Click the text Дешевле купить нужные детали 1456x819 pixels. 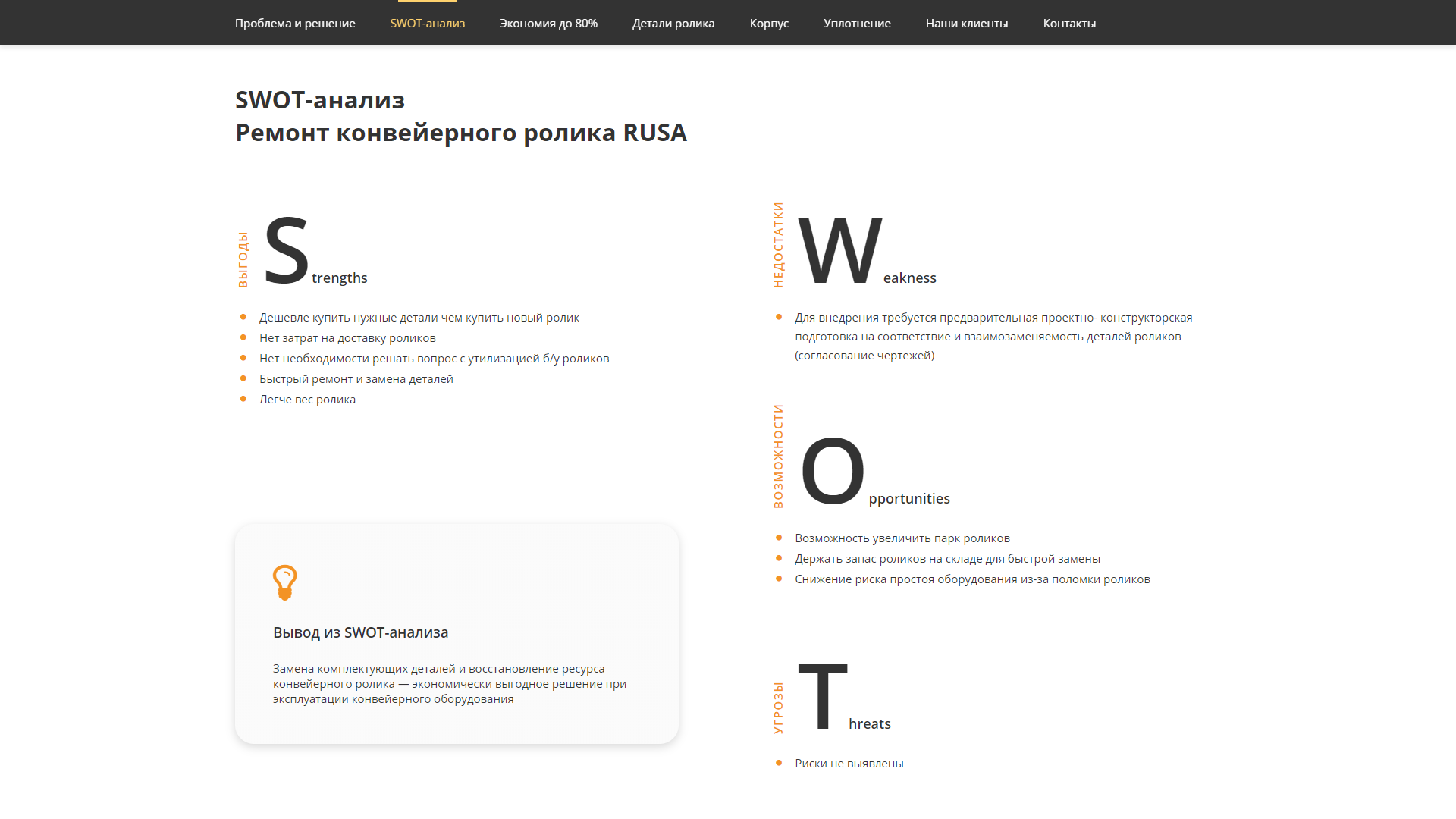click(419, 318)
